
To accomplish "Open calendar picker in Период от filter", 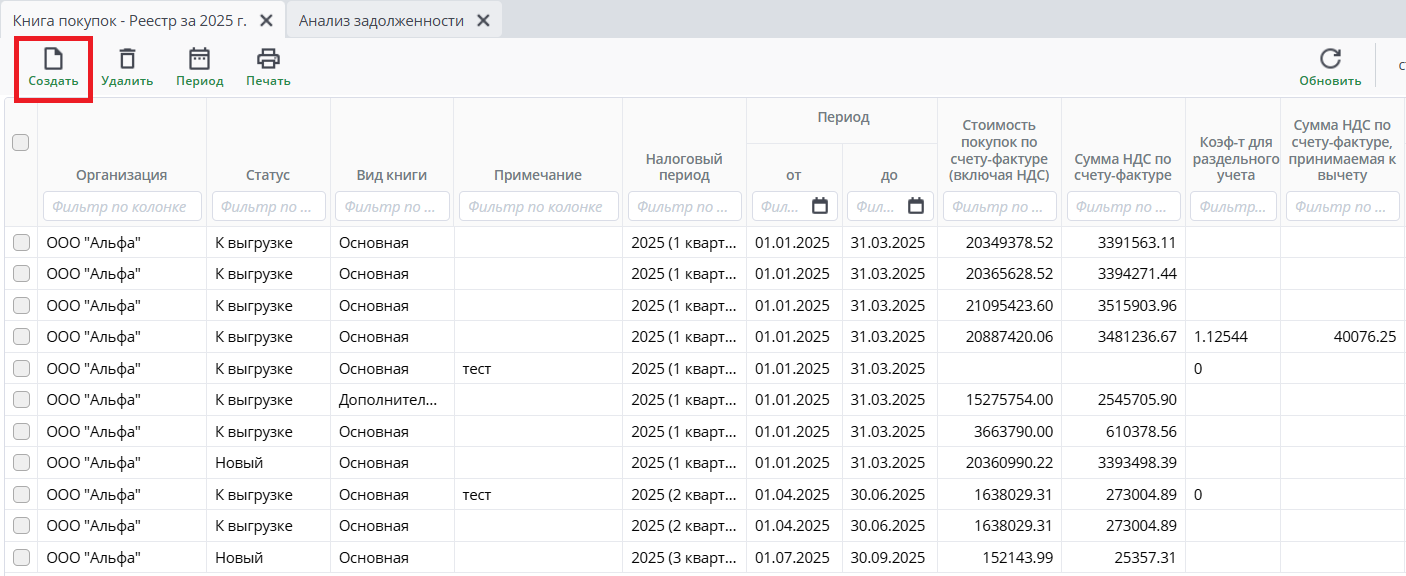I will [820, 206].
